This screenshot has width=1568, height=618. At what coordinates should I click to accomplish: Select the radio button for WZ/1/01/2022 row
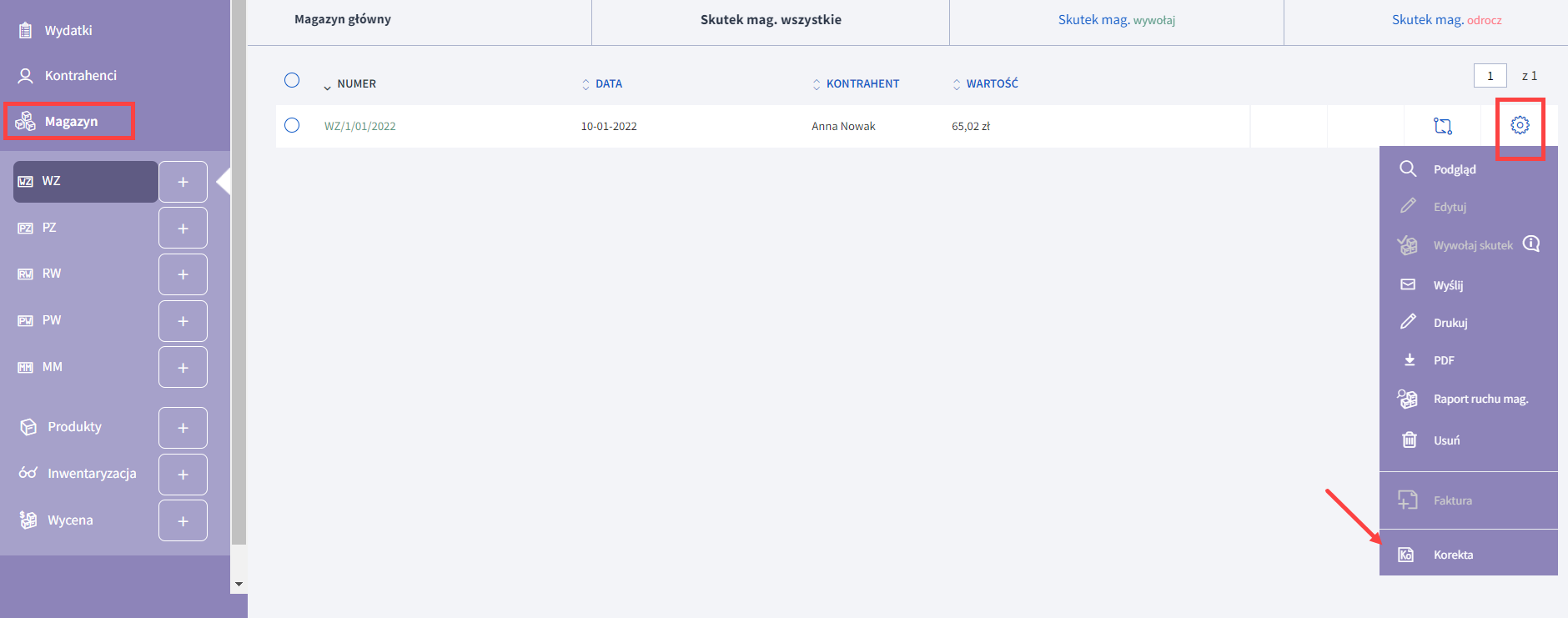click(x=292, y=125)
